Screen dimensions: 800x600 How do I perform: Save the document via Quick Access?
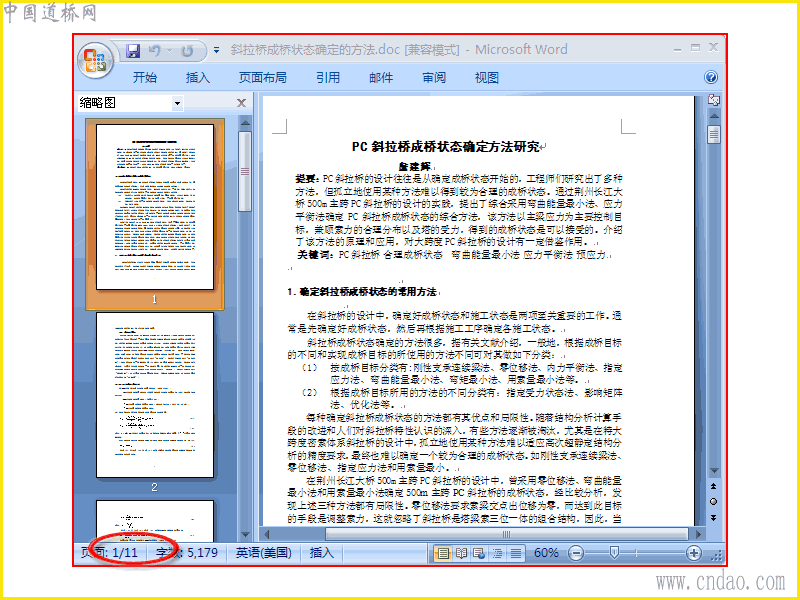click(x=133, y=50)
